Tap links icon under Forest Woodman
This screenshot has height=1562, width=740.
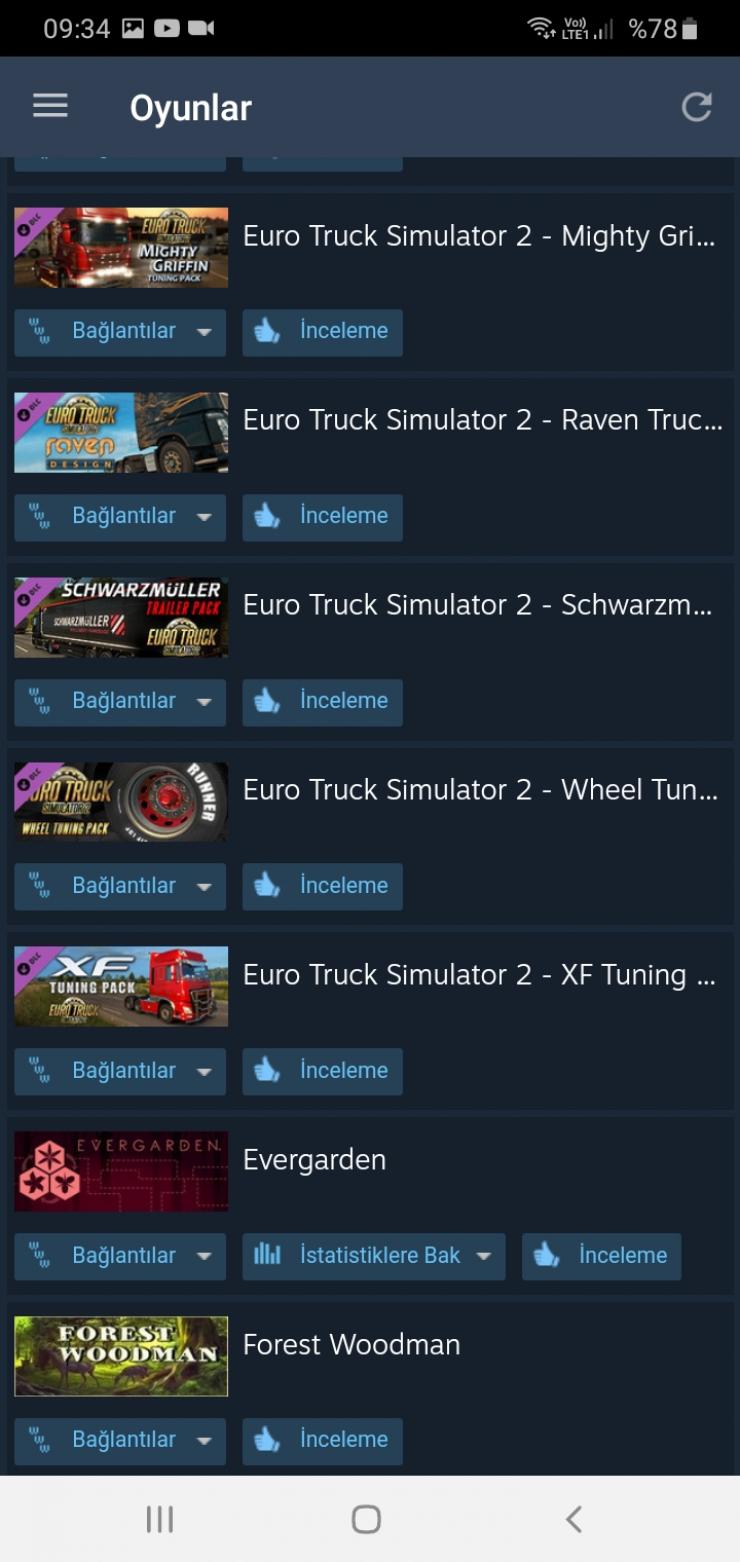(39, 1440)
